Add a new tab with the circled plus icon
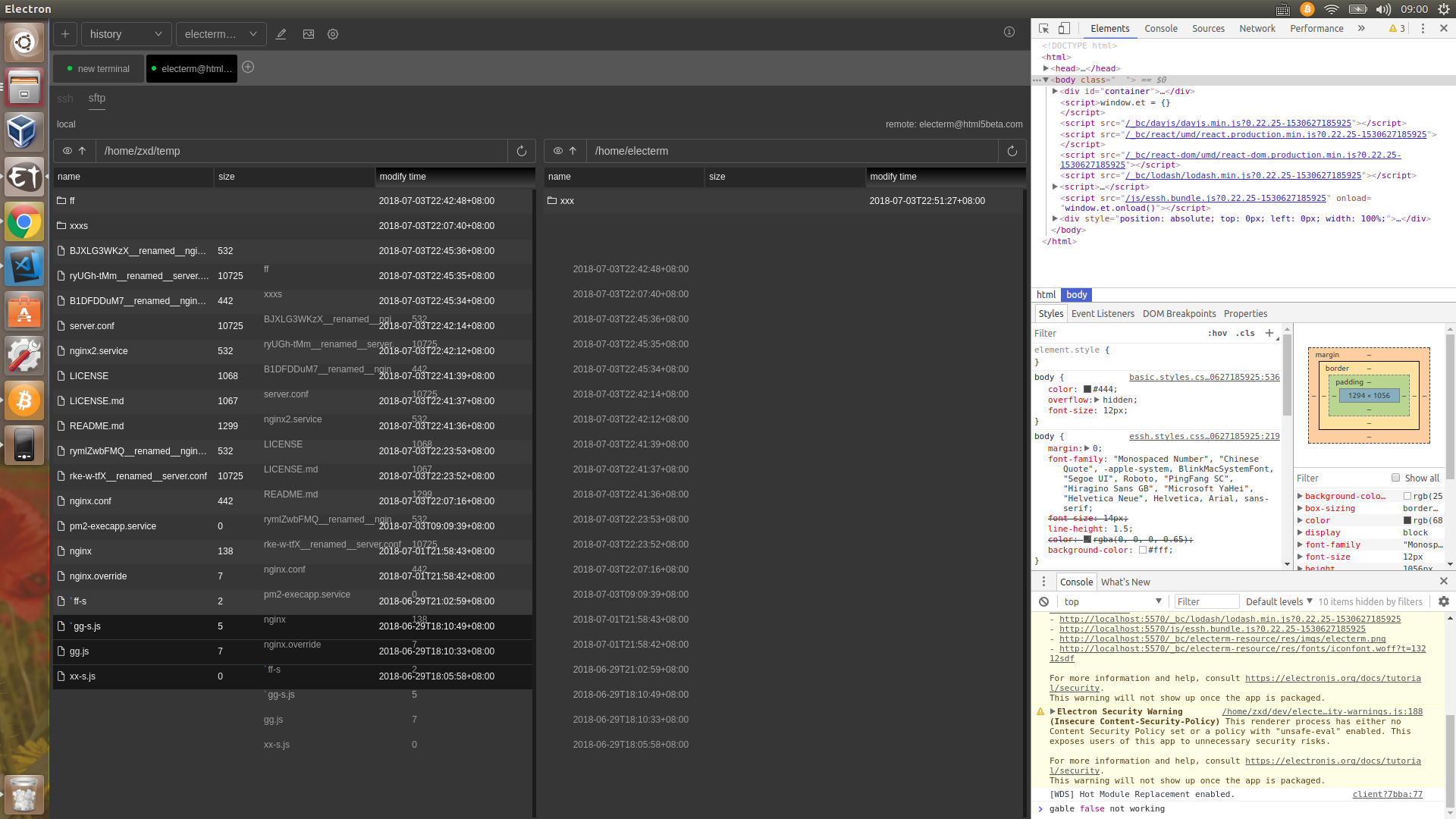1456x819 pixels. pyautogui.click(x=248, y=67)
